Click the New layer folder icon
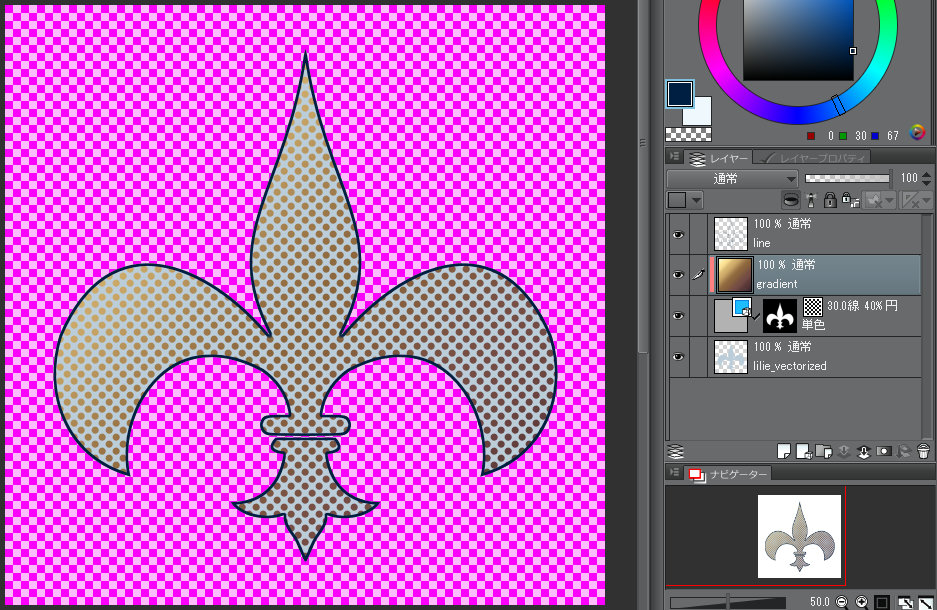Screen dimensions: 937x610 tap(822, 451)
